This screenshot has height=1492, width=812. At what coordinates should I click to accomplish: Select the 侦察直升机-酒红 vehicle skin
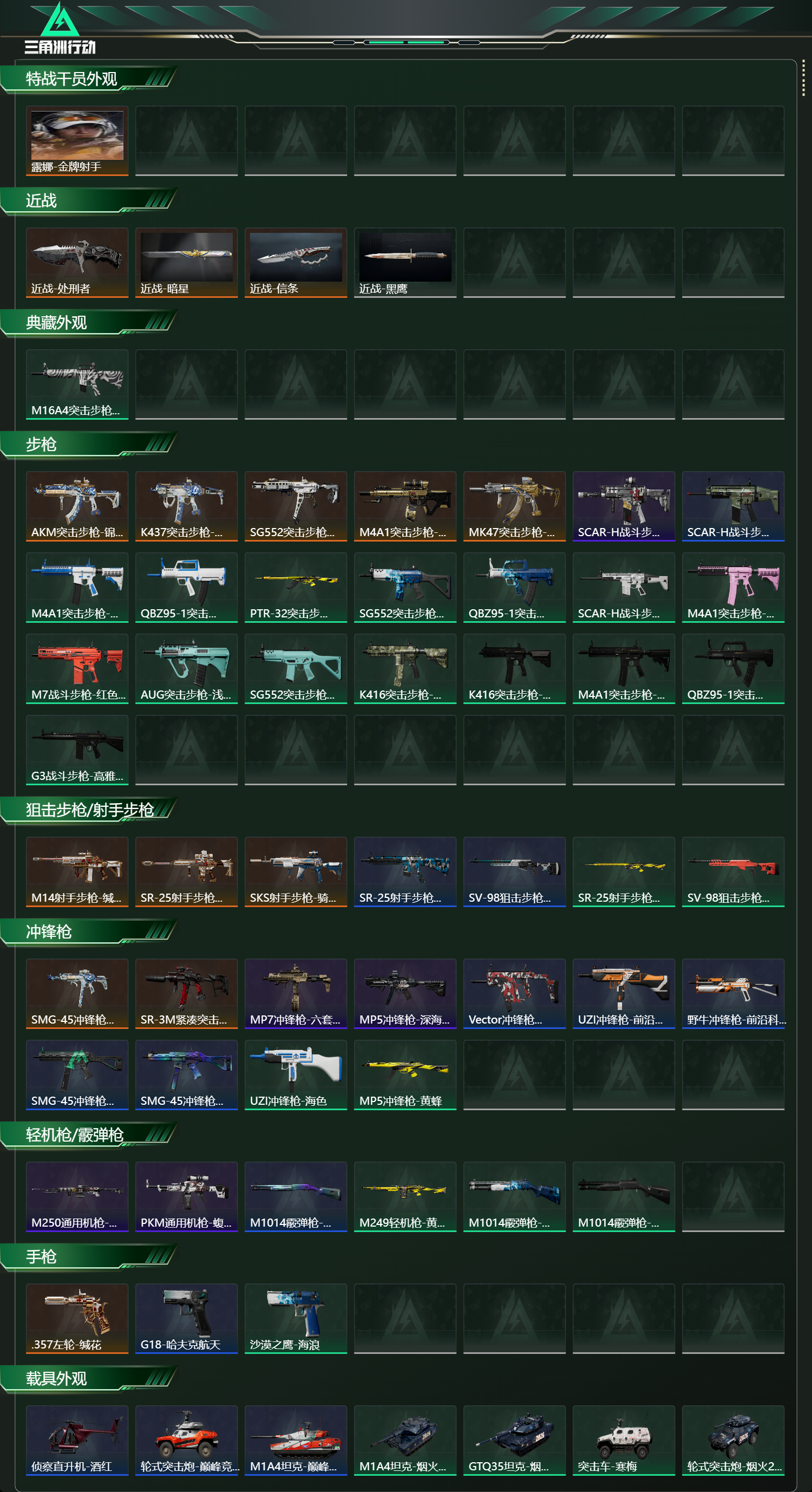click(x=77, y=1440)
